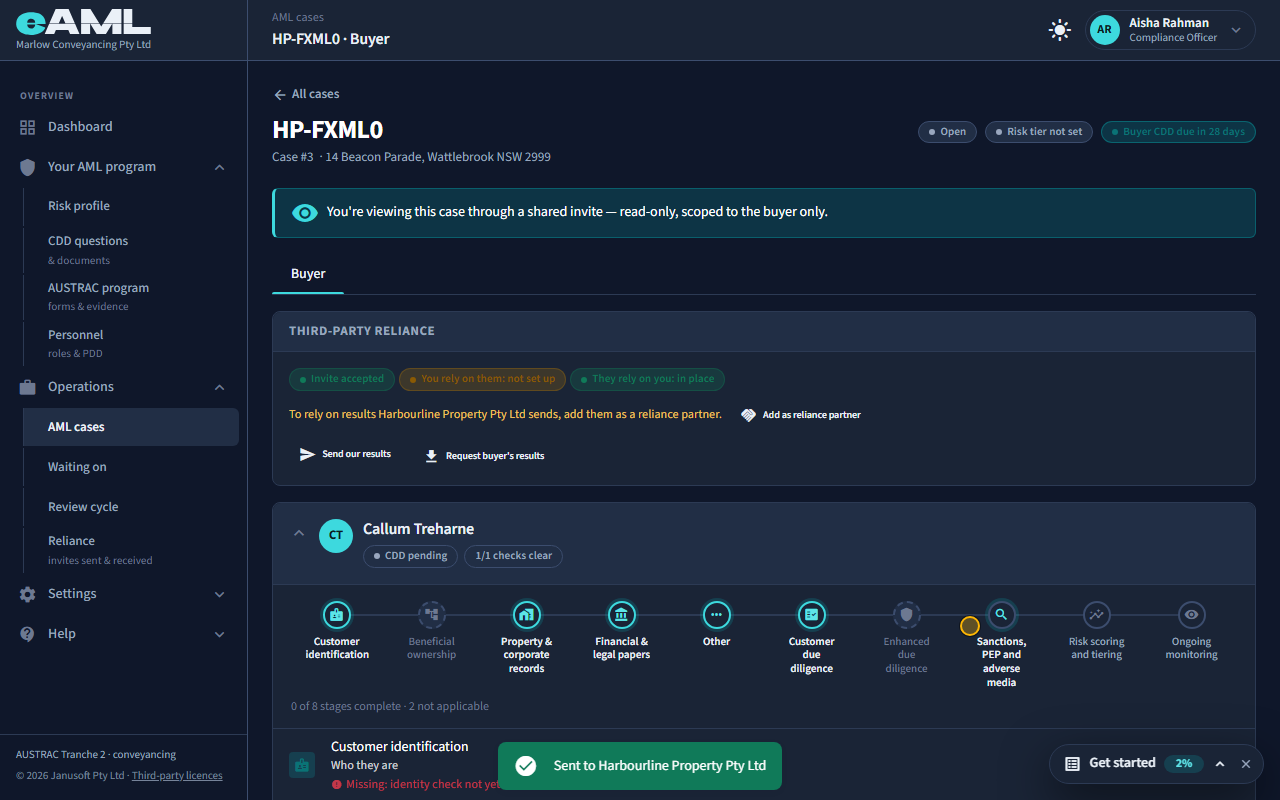The width and height of the screenshot is (1280, 800).
Task: Click the AR user avatar
Action: [x=1104, y=30]
